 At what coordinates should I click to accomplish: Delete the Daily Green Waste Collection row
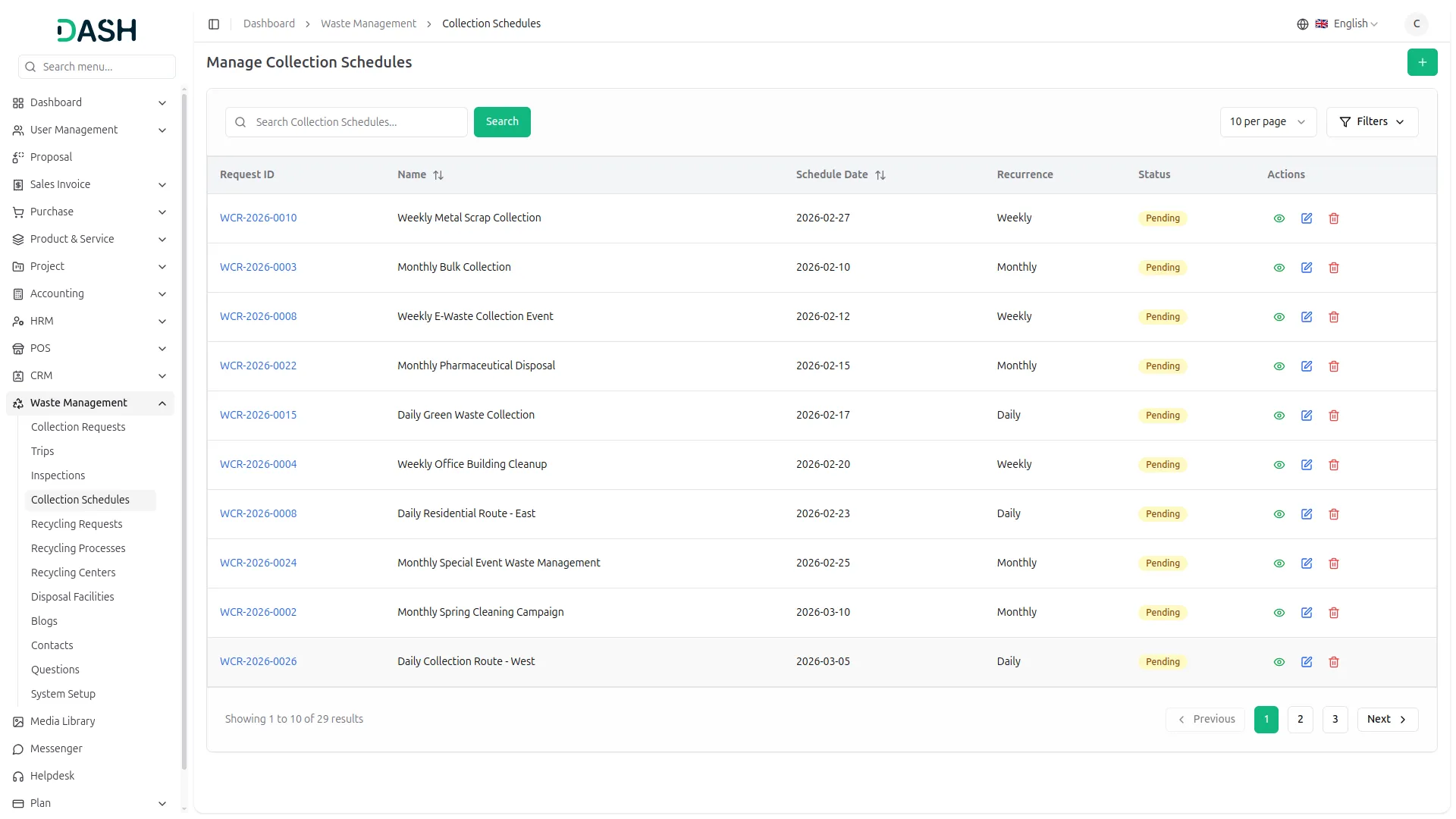(1333, 416)
